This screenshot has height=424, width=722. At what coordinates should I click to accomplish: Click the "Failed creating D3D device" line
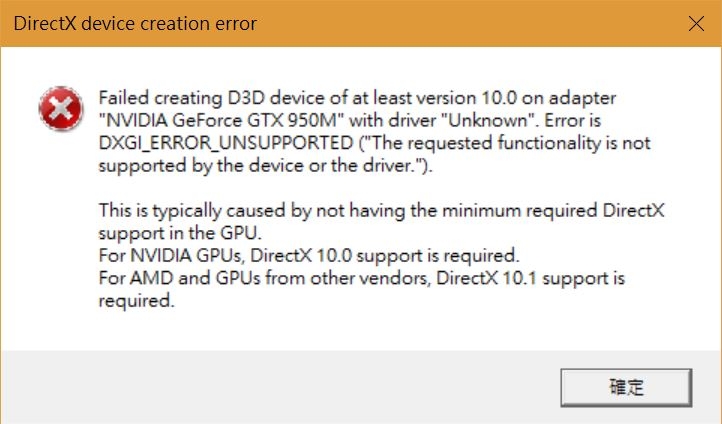point(357,98)
